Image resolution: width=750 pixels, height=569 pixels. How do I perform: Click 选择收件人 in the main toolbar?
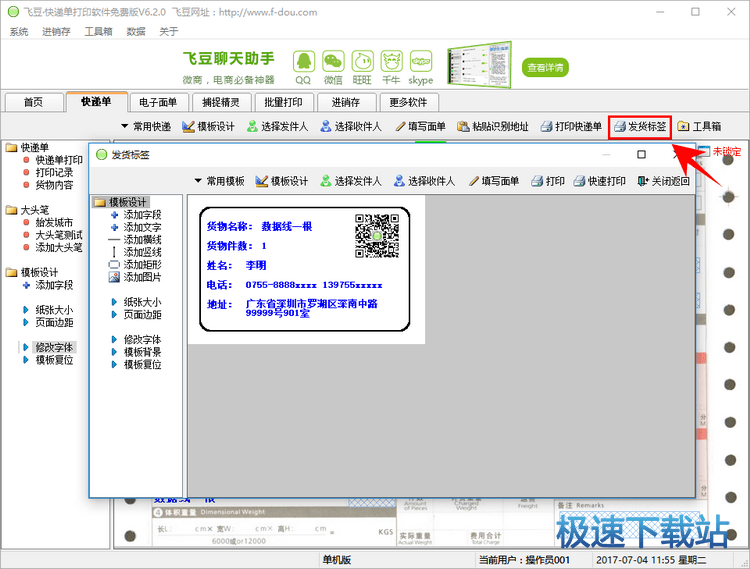coord(351,126)
